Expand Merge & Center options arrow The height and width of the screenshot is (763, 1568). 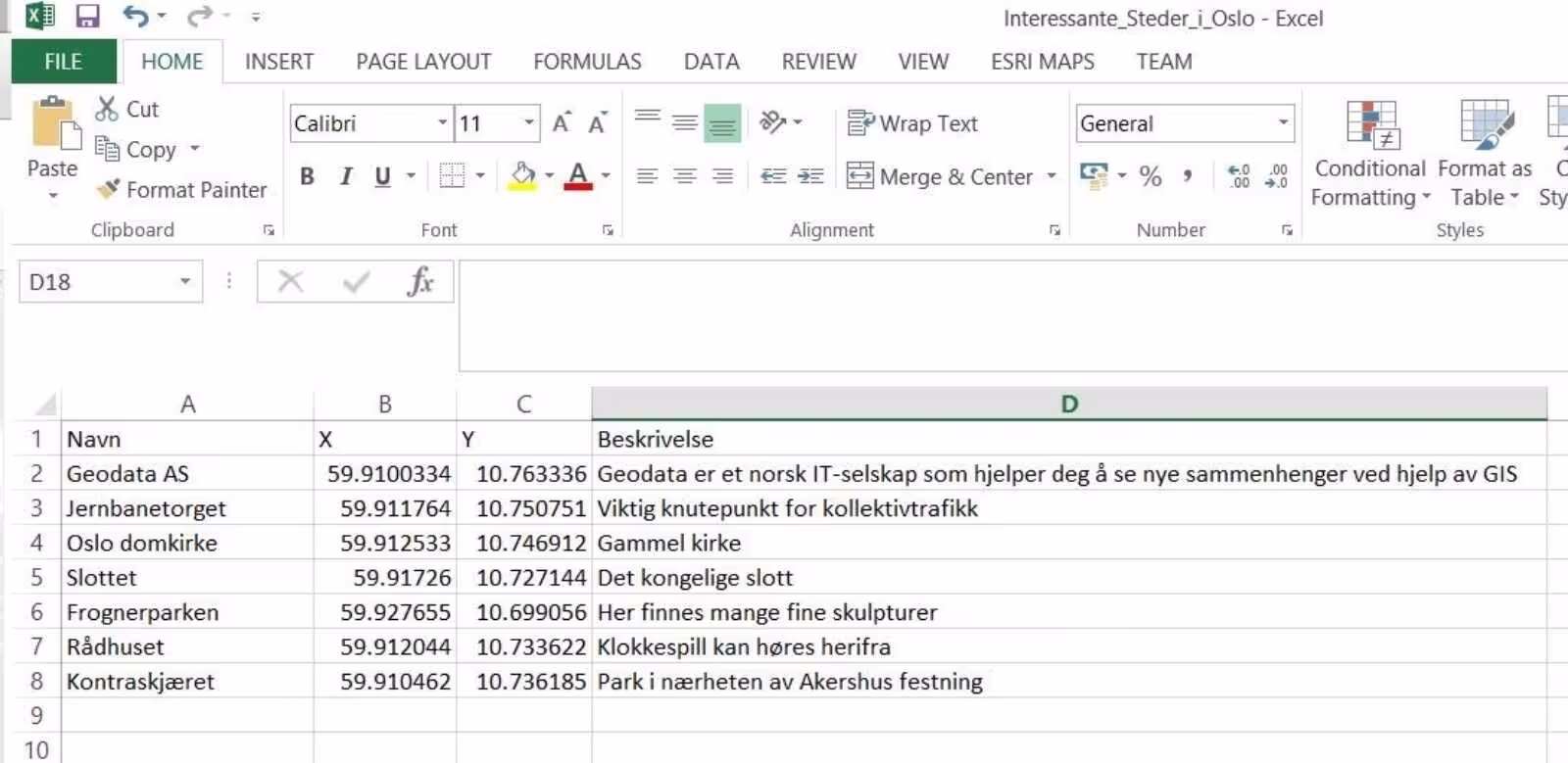click(1052, 176)
